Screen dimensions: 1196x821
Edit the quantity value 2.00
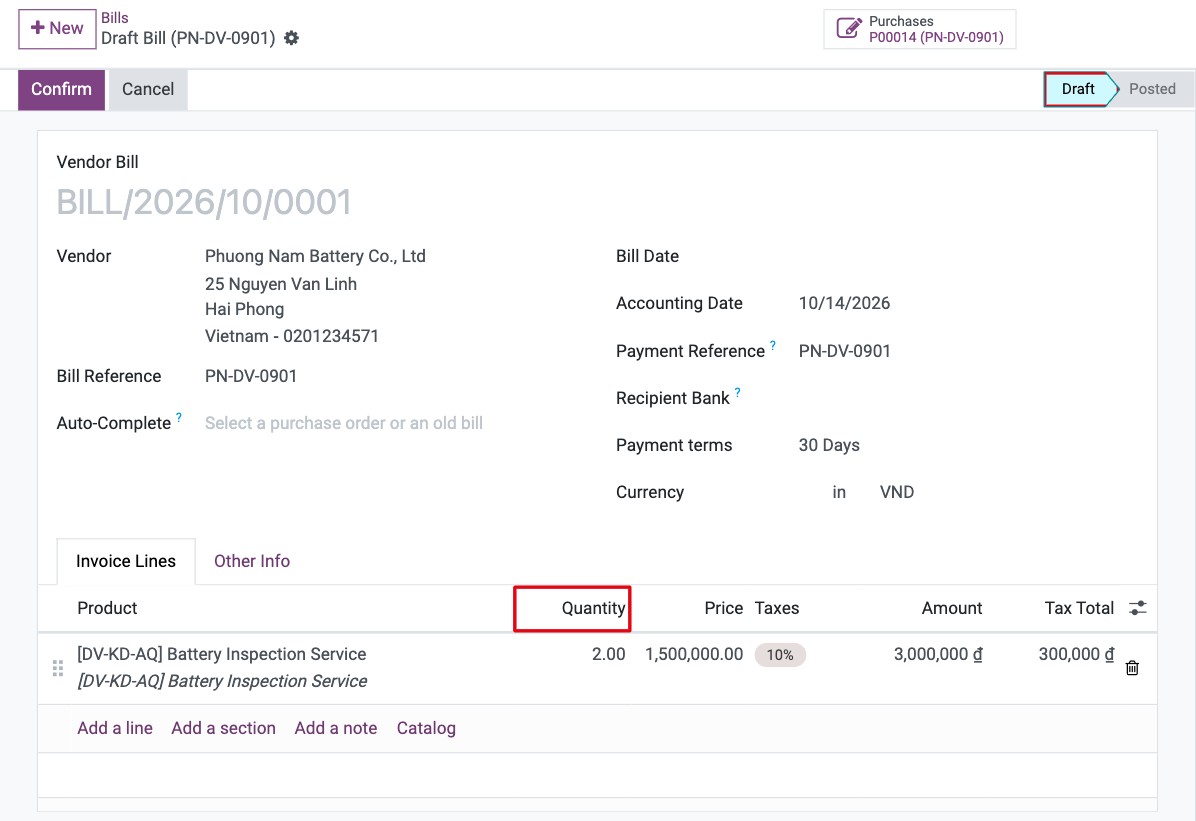[x=608, y=654]
